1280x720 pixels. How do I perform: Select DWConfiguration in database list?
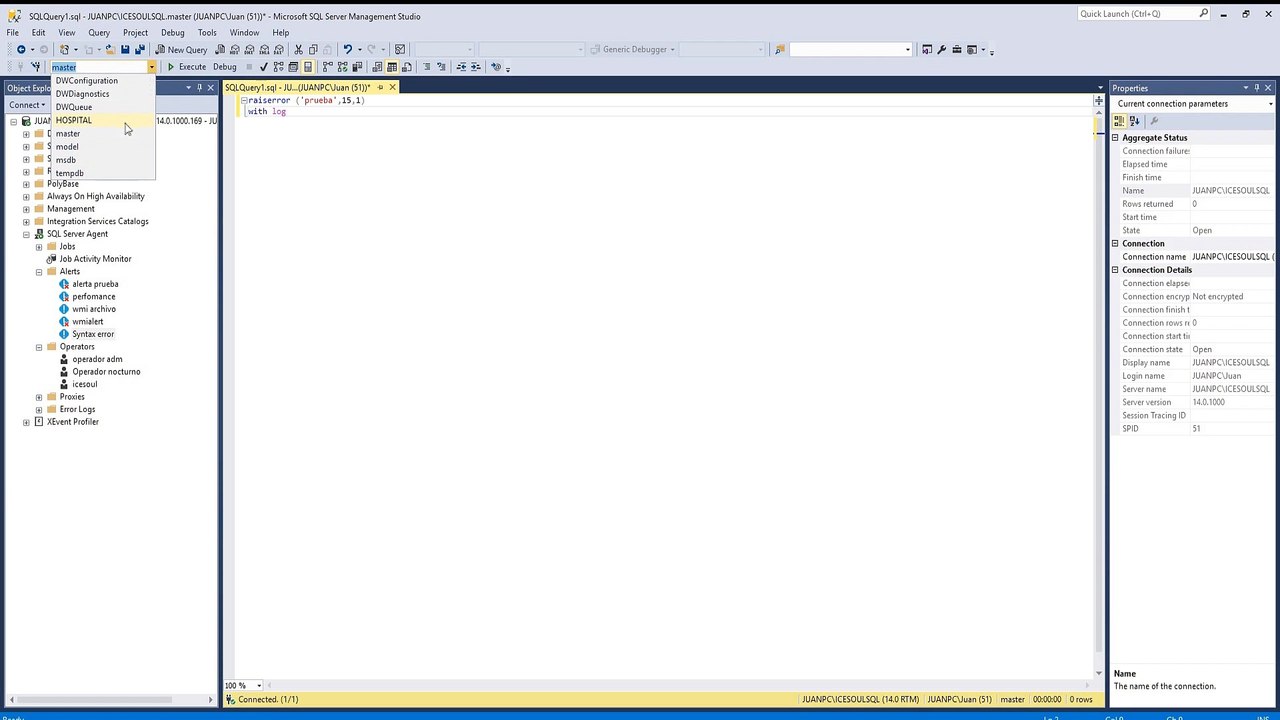(103, 80)
